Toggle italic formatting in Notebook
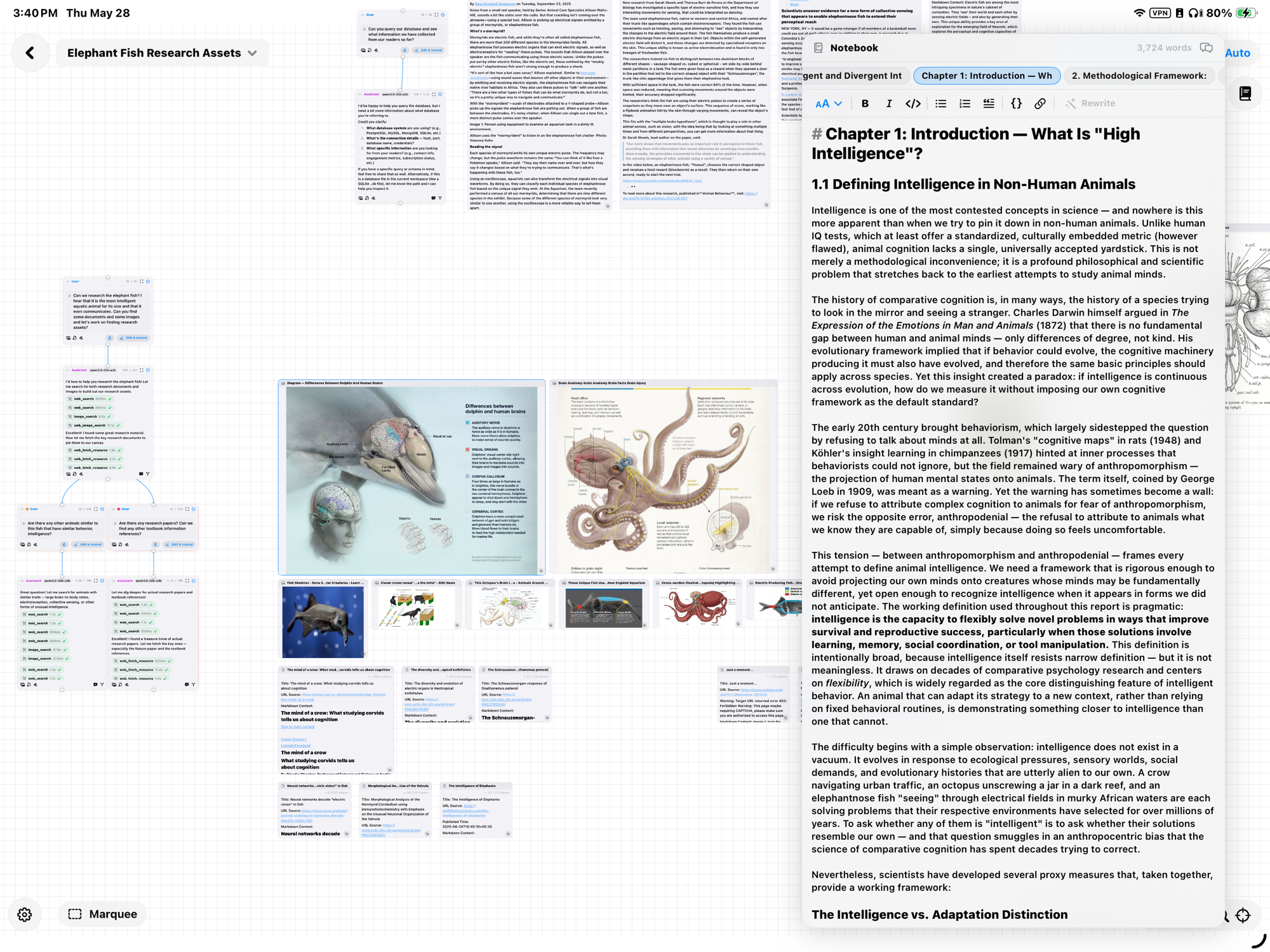The height and width of the screenshot is (952, 1270). (x=888, y=104)
